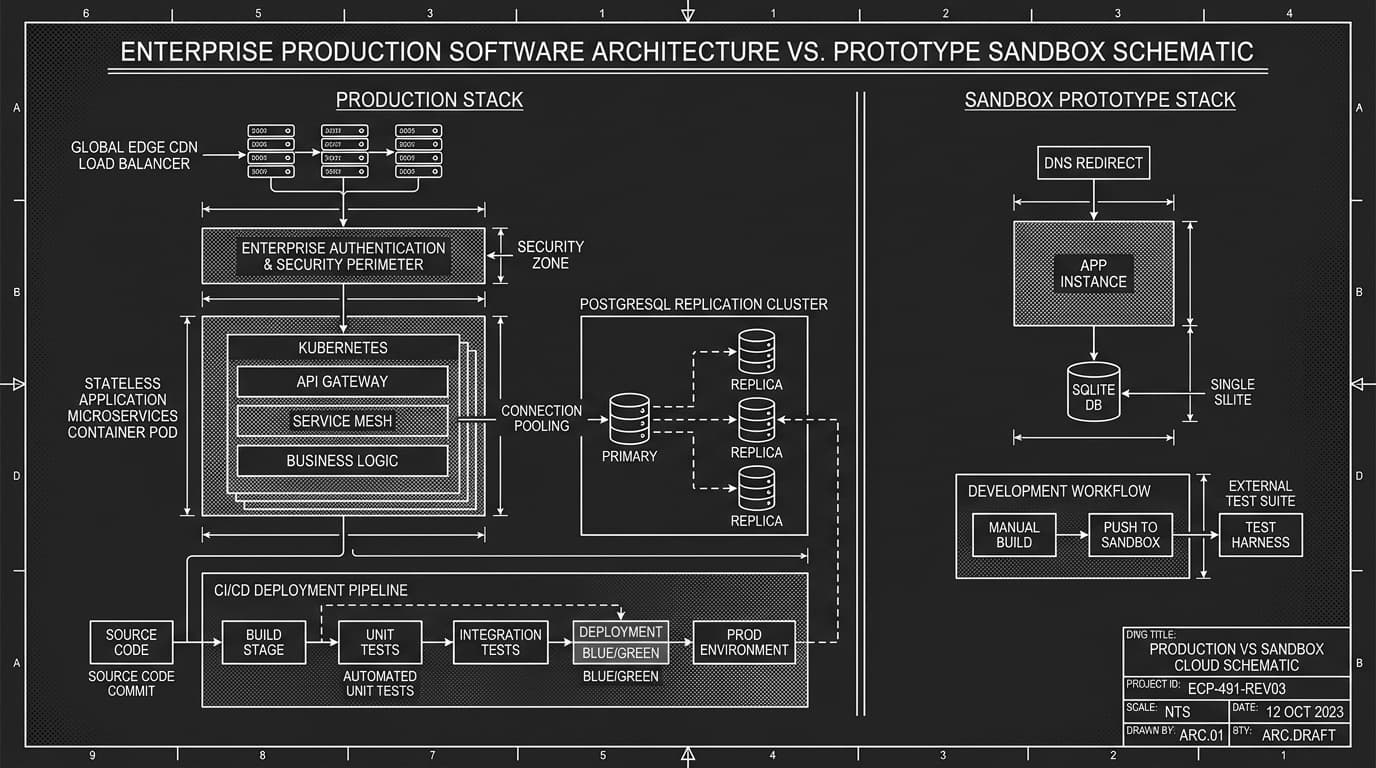Select the topmost Replica database icon
Viewport: 1376px width, 768px height.
pyautogui.click(x=757, y=351)
